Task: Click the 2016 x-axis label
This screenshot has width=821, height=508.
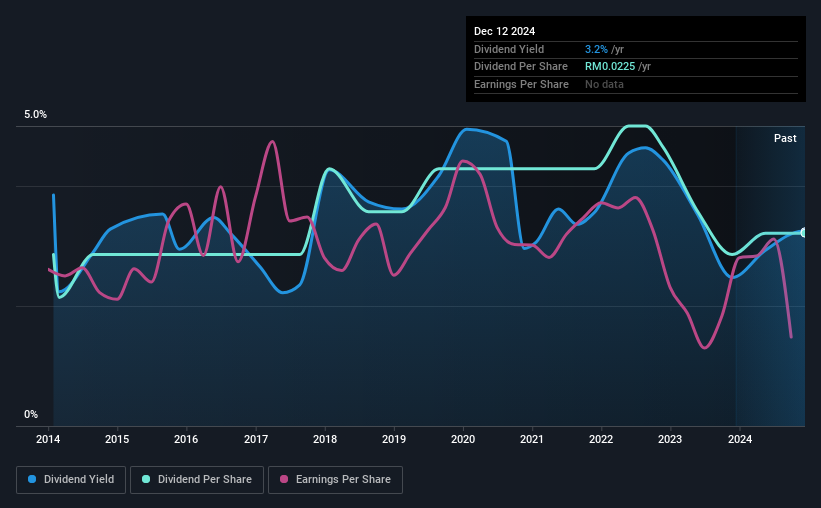Action: click(x=186, y=439)
